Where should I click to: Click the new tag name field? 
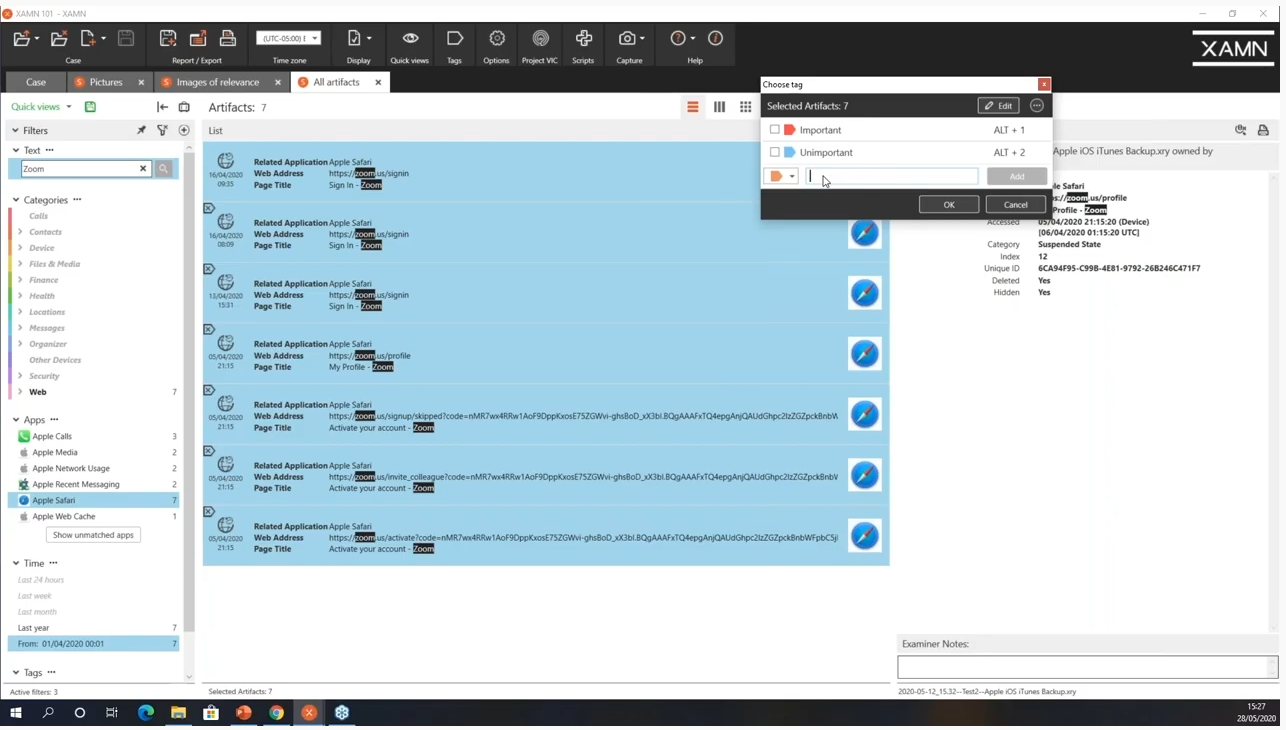892,177
